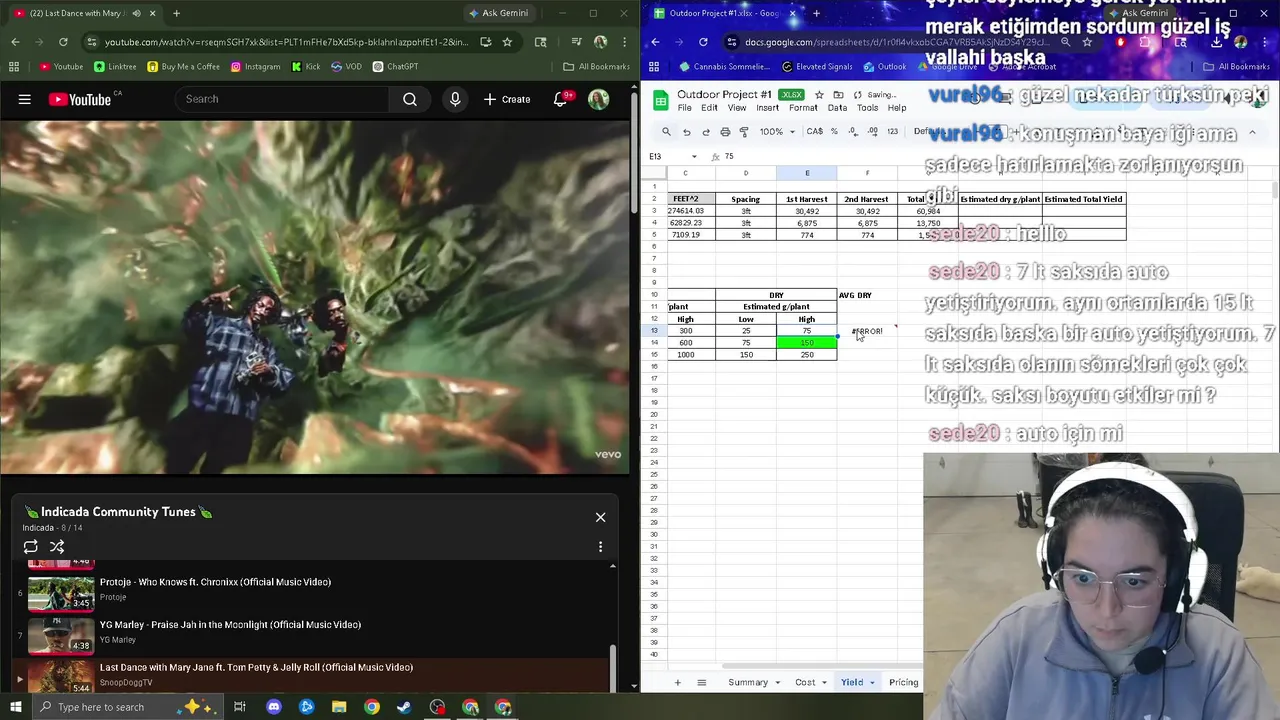Toggle shuffle playlist in Indicada panel

pyautogui.click(x=57, y=547)
